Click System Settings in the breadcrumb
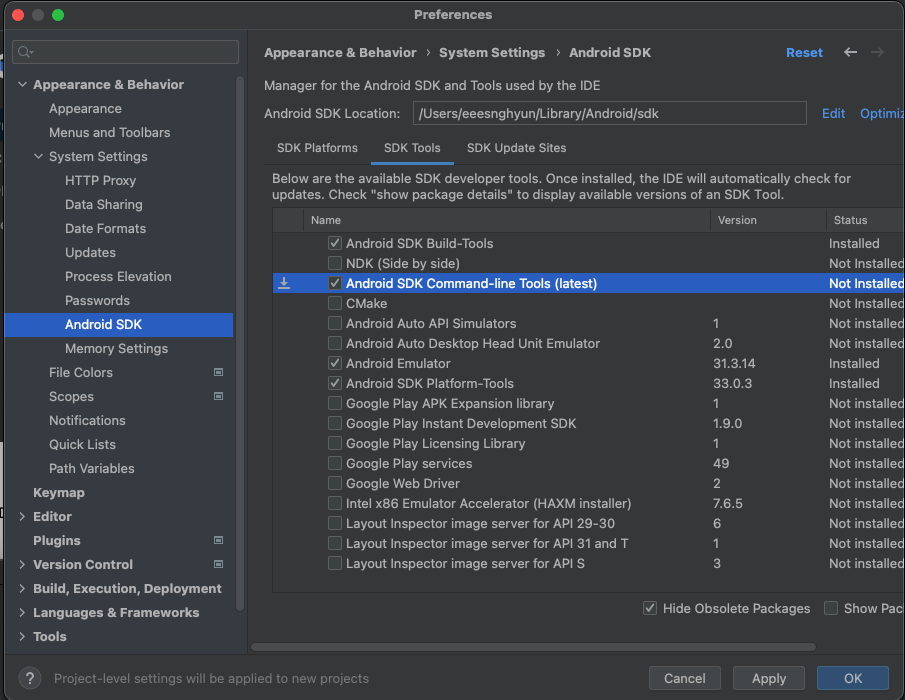This screenshot has height=700, width=905. click(x=492, y=53)
